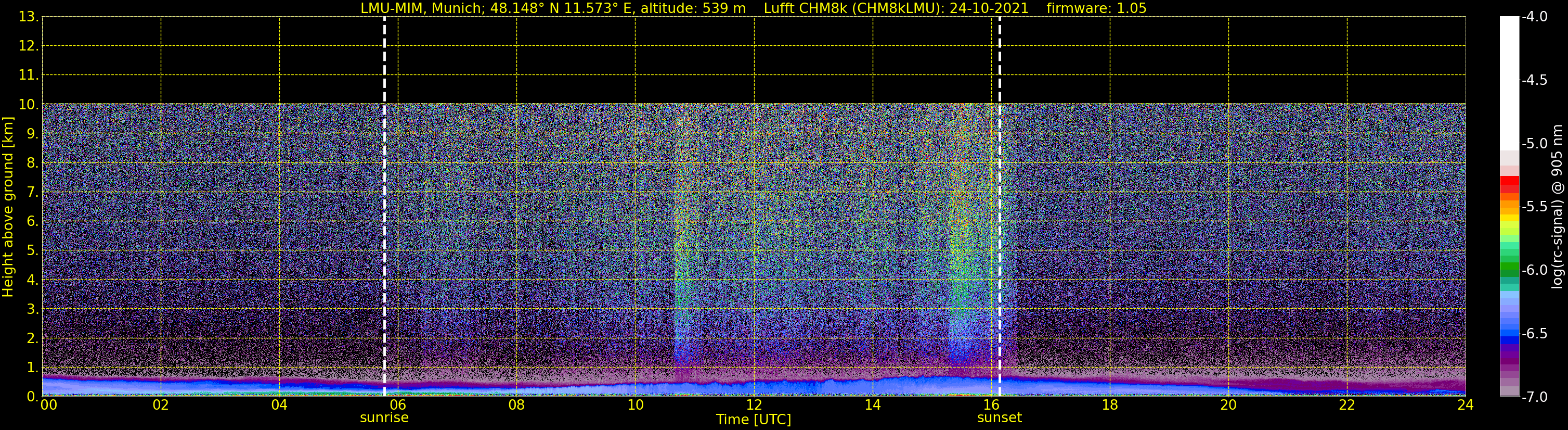Click the '5.' tick on the height axis
1568x430 pixels.
point(32,251)
